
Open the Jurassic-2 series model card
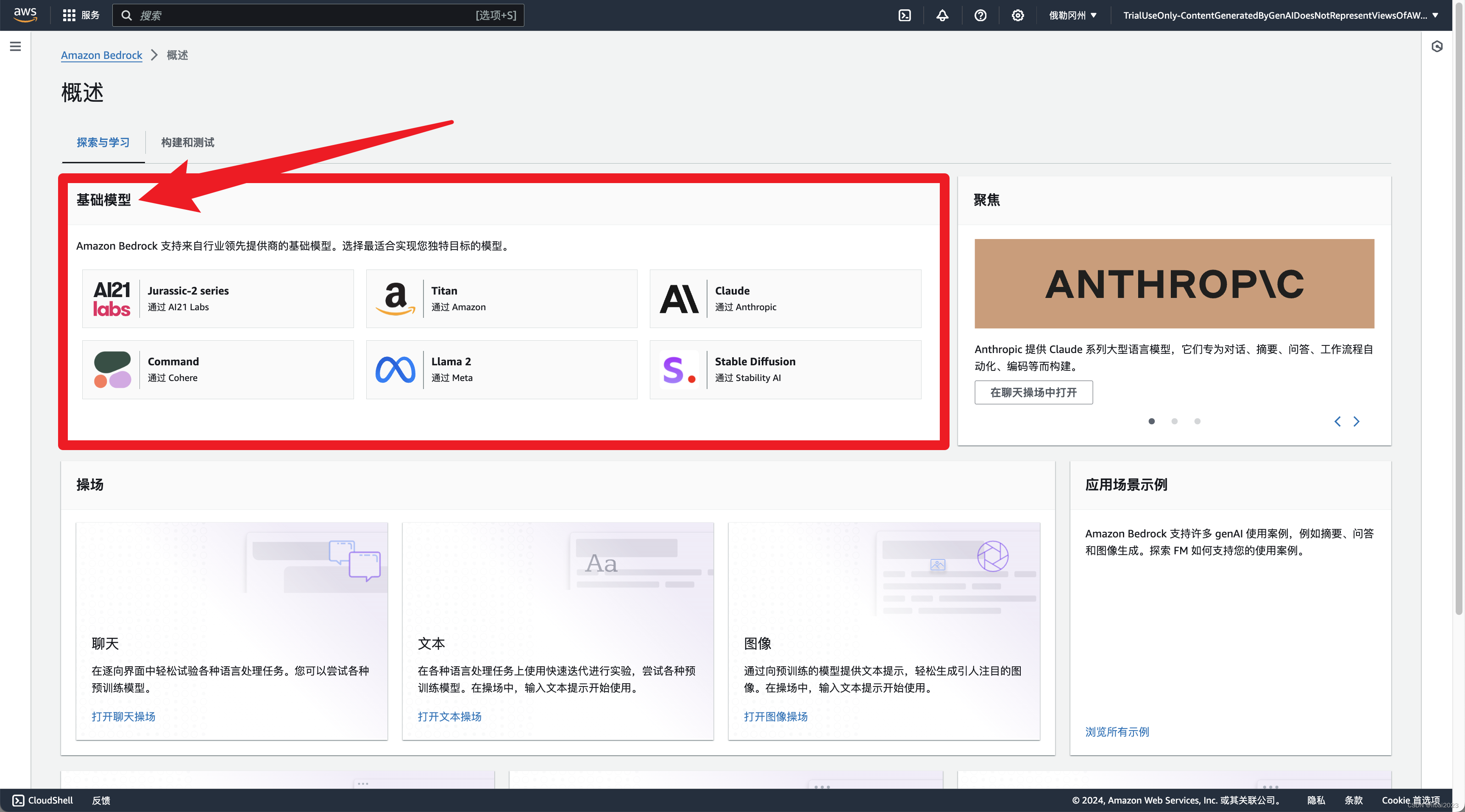[218, 298]
